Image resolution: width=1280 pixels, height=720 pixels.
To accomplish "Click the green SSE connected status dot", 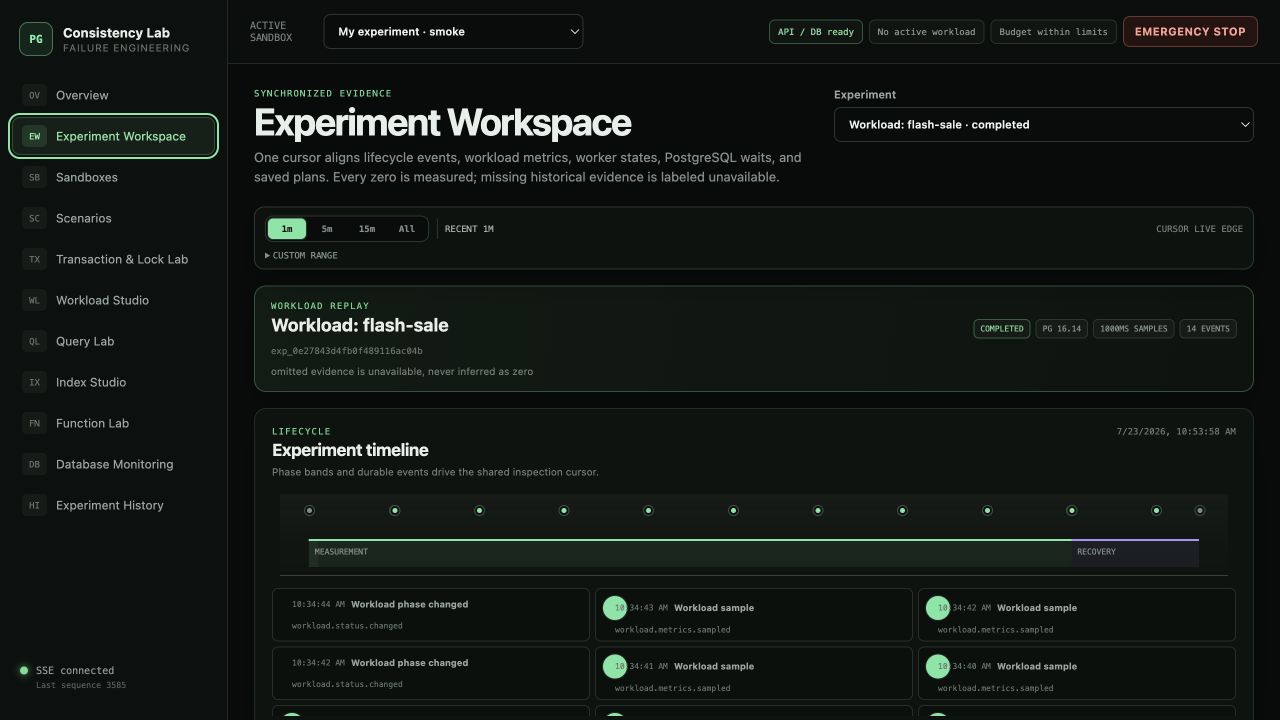I will tap(24, 670).
